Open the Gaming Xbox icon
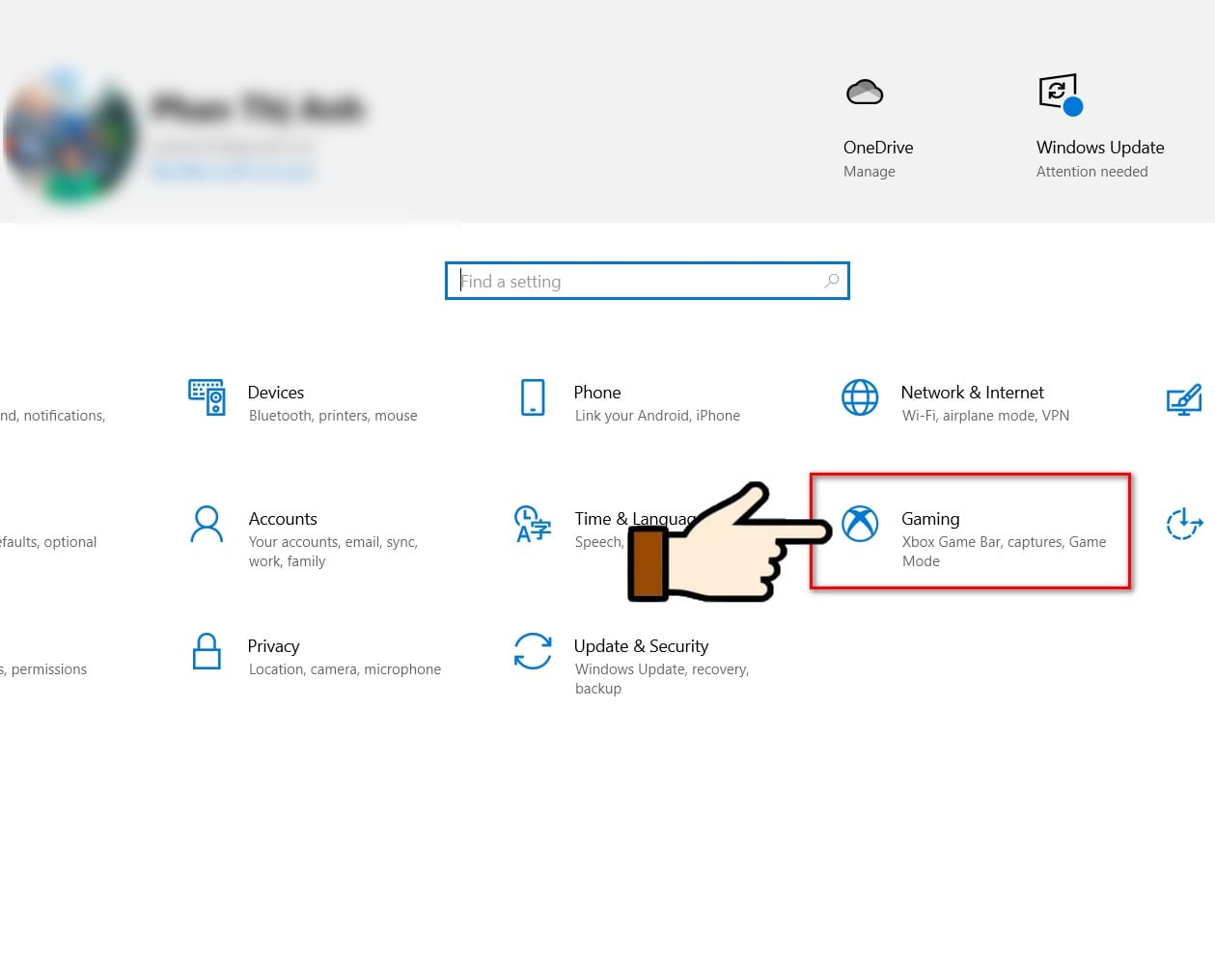Screen dimensions: 1215x980 tap(860, 524)
